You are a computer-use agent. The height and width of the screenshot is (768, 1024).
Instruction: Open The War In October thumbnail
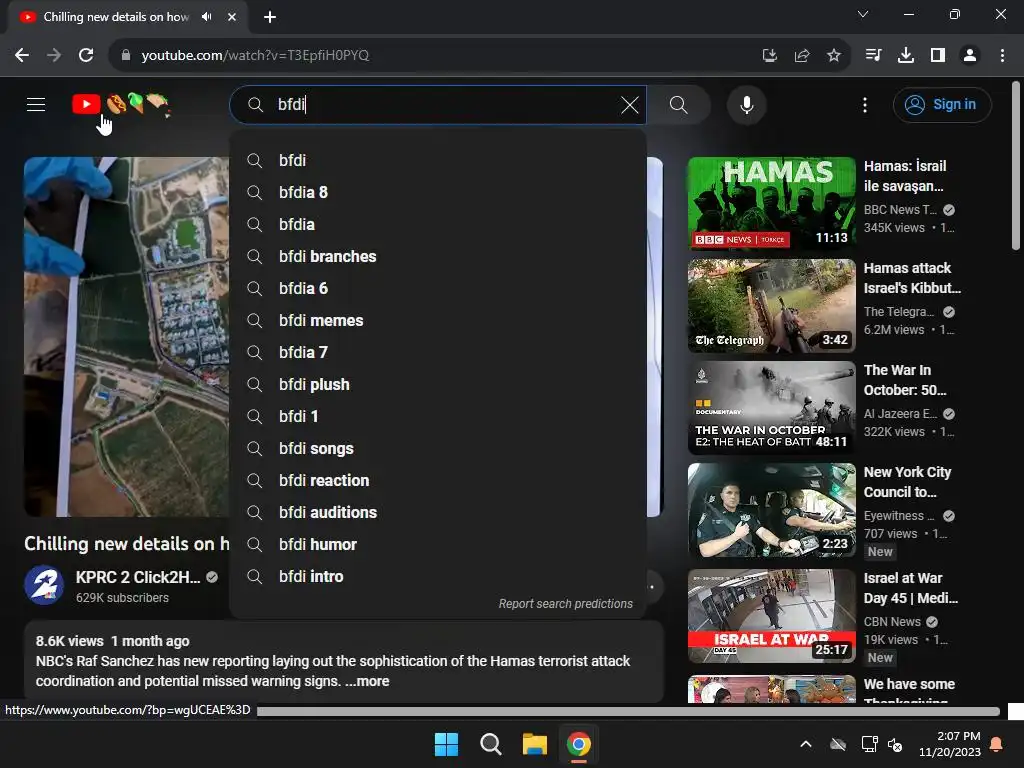click(771, 408)
